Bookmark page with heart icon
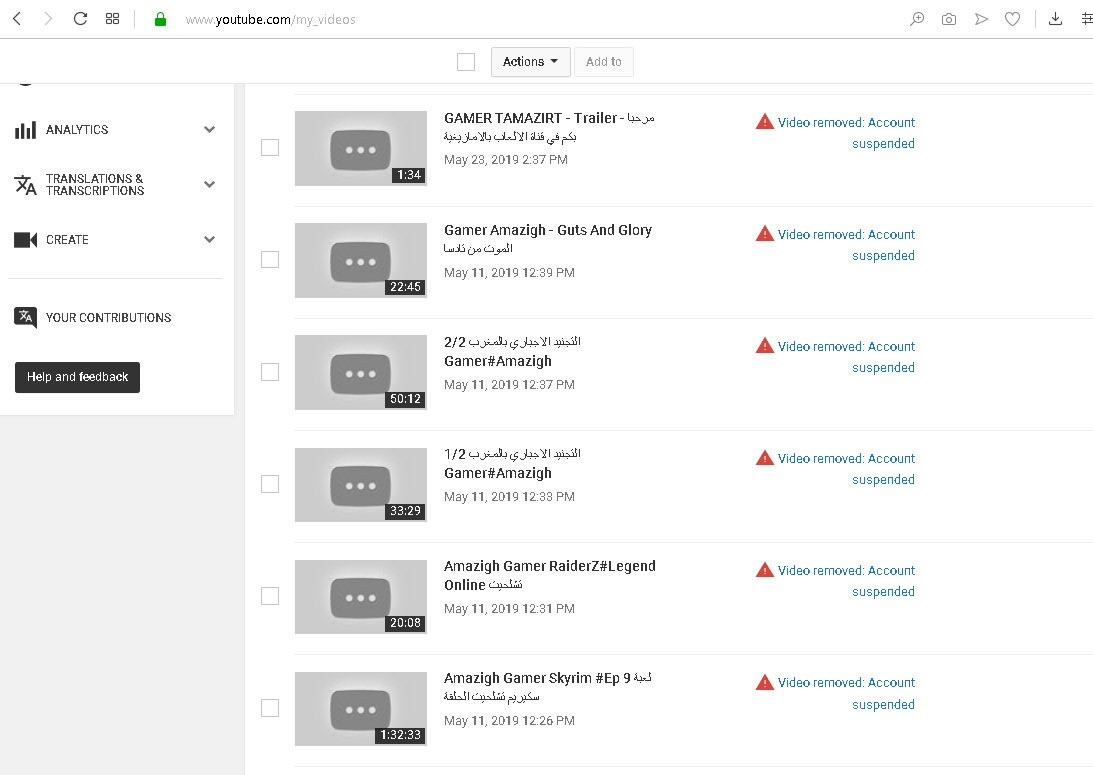 [x=1013, y=20]
